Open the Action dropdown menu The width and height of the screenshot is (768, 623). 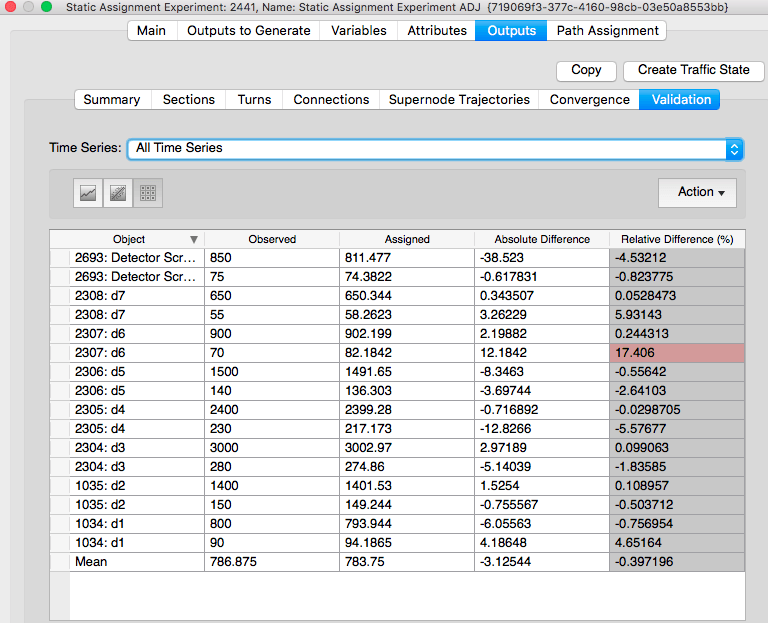(x=697, y=192)
